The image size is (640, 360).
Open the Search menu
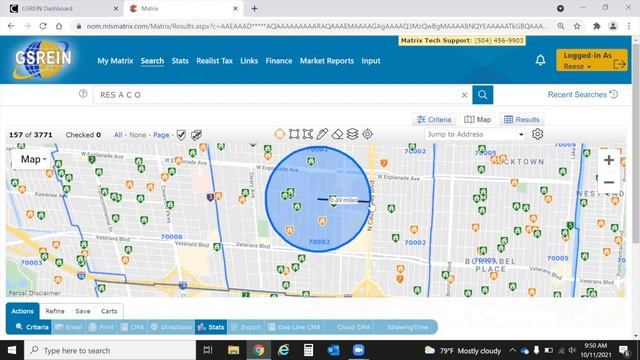click(152, 61)
